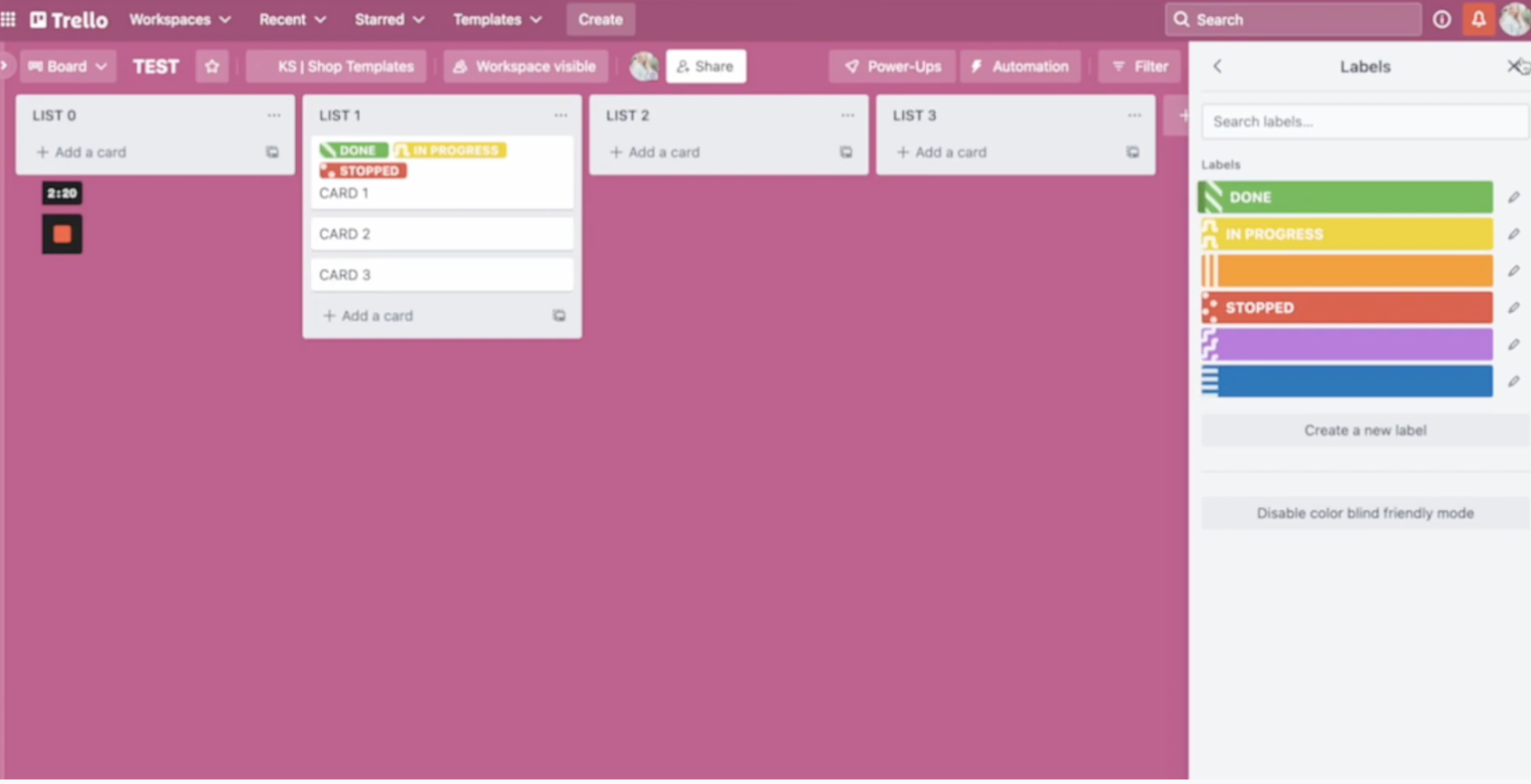
Task: Click the card template icon in LIST 2
Action: 845,151
